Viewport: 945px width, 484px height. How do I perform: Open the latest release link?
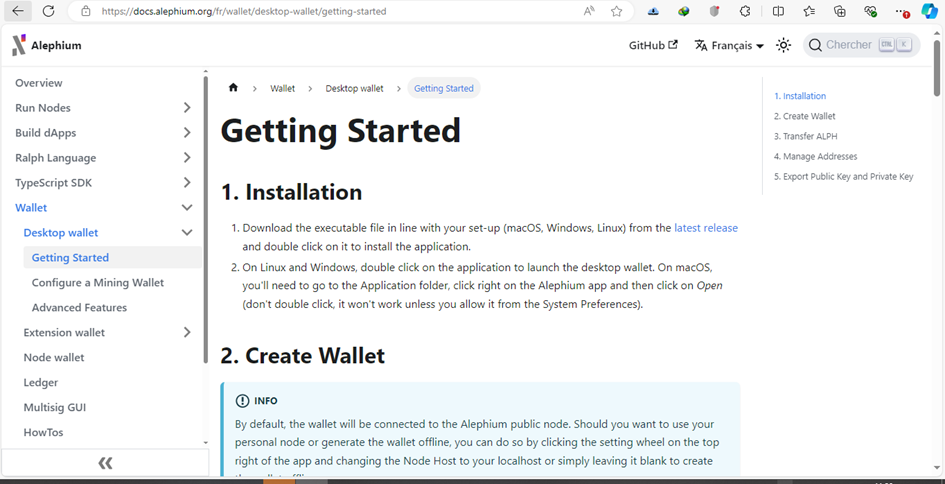[x=706, y=228]
